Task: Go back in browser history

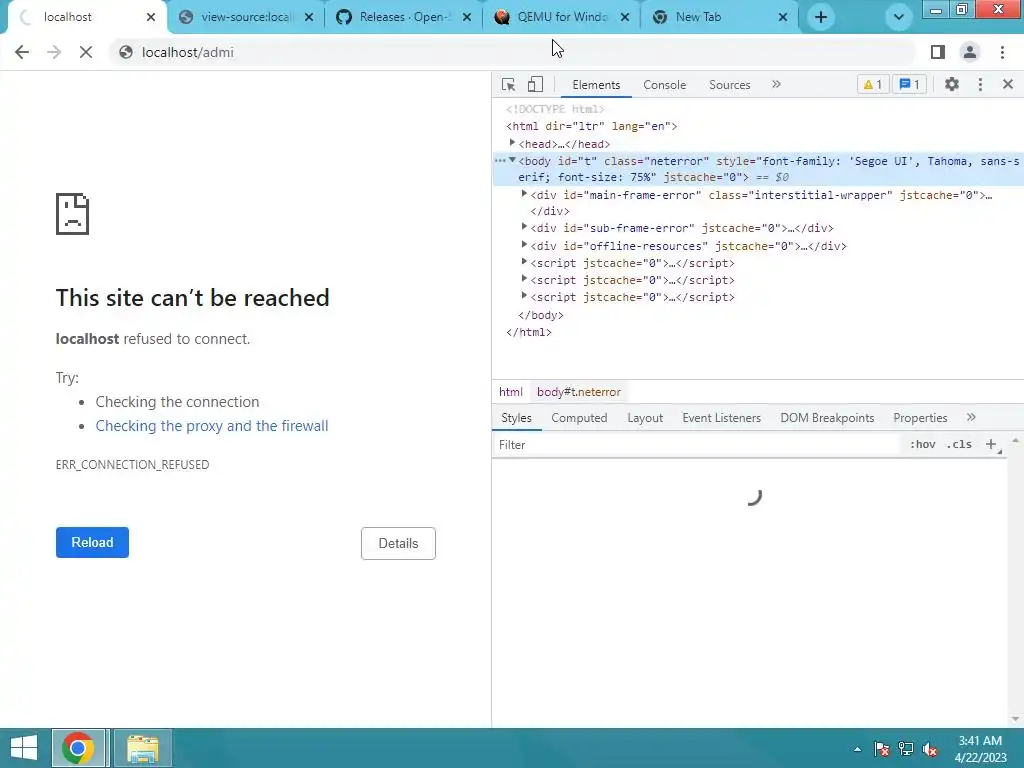Action: 22,52
